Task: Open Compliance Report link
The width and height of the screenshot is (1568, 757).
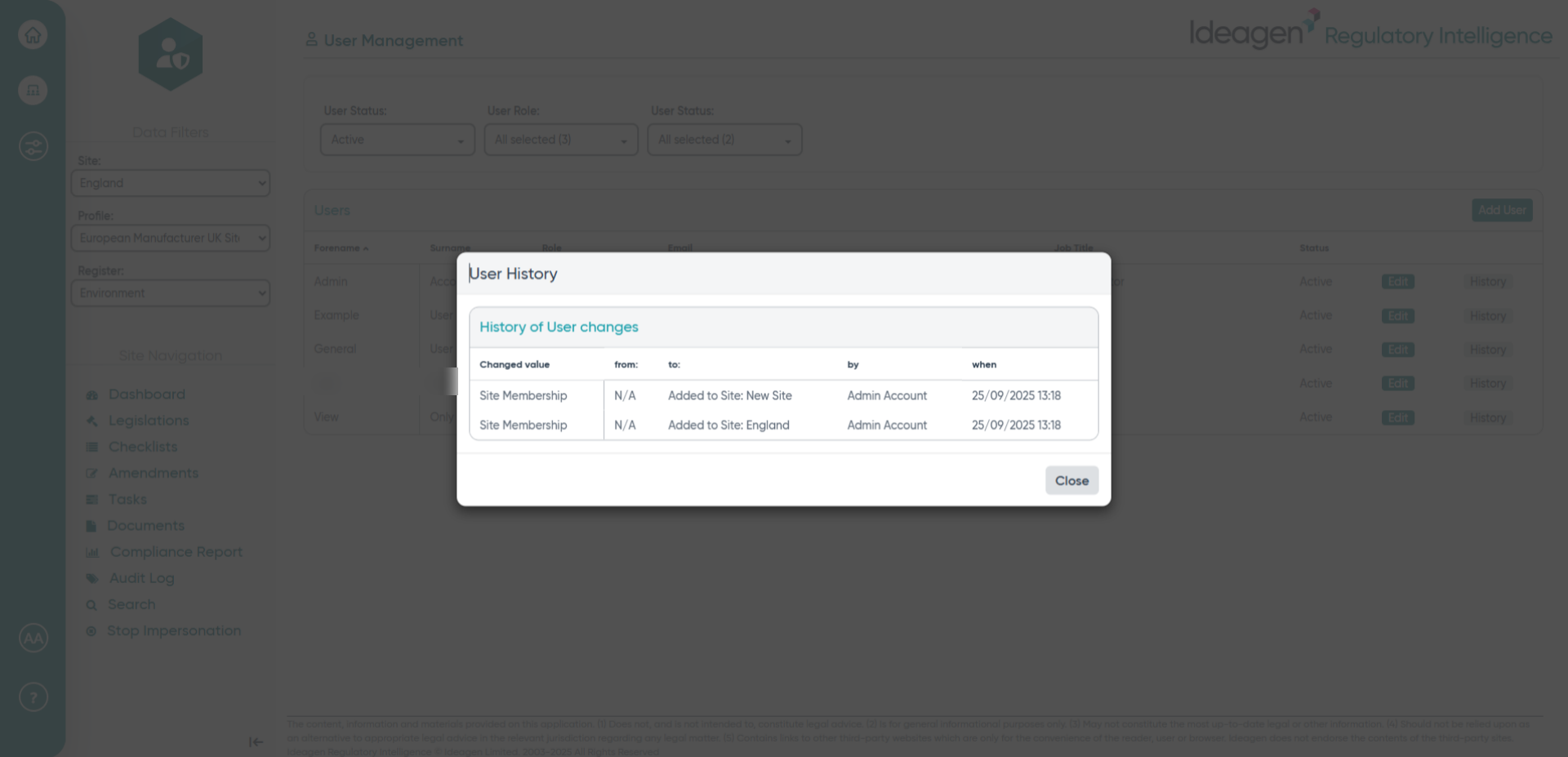Action: (176, 552)
